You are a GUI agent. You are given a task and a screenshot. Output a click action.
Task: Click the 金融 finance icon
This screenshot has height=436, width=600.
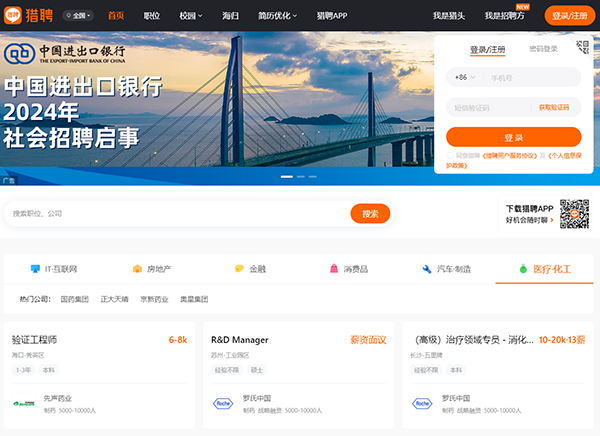click(239, 269)
